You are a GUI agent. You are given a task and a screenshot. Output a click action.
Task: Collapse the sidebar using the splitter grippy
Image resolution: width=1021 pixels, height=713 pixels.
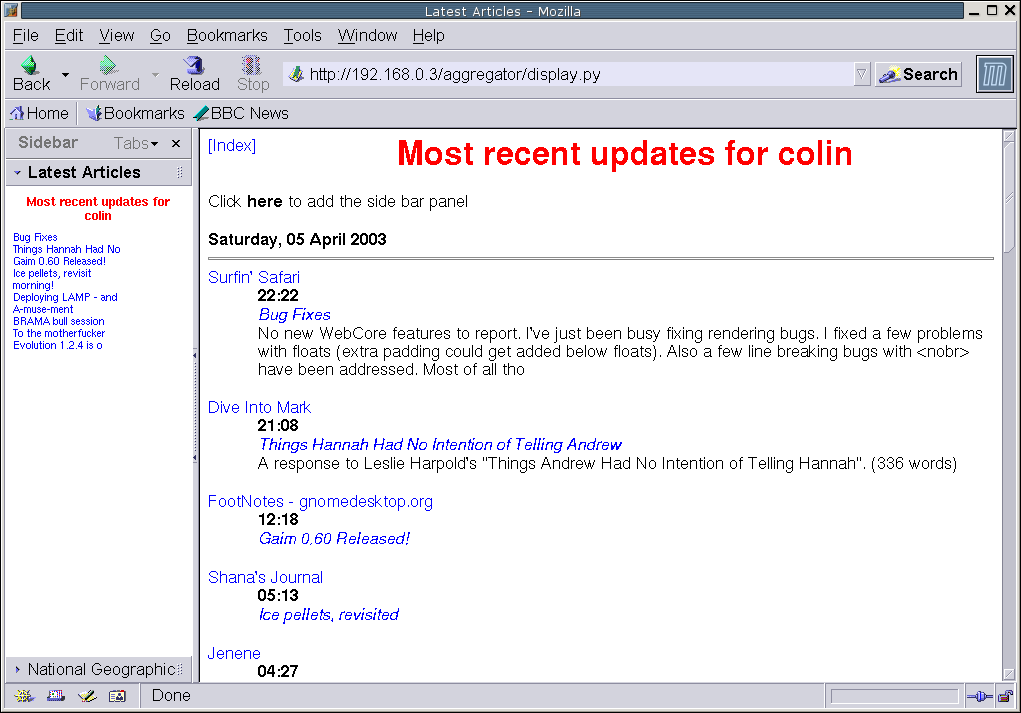pyautogui.click(x=195, y=406)
